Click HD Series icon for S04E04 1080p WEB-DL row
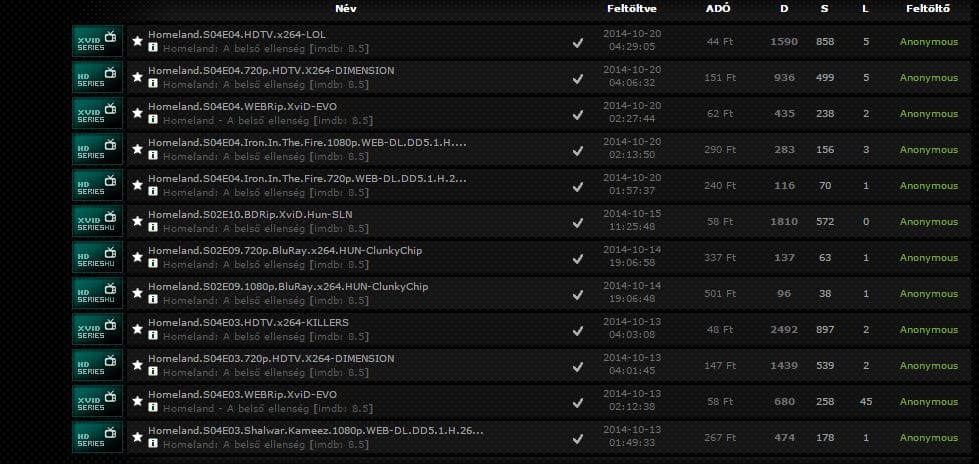This screenshot has height=464, width=979. click(97, 150)
